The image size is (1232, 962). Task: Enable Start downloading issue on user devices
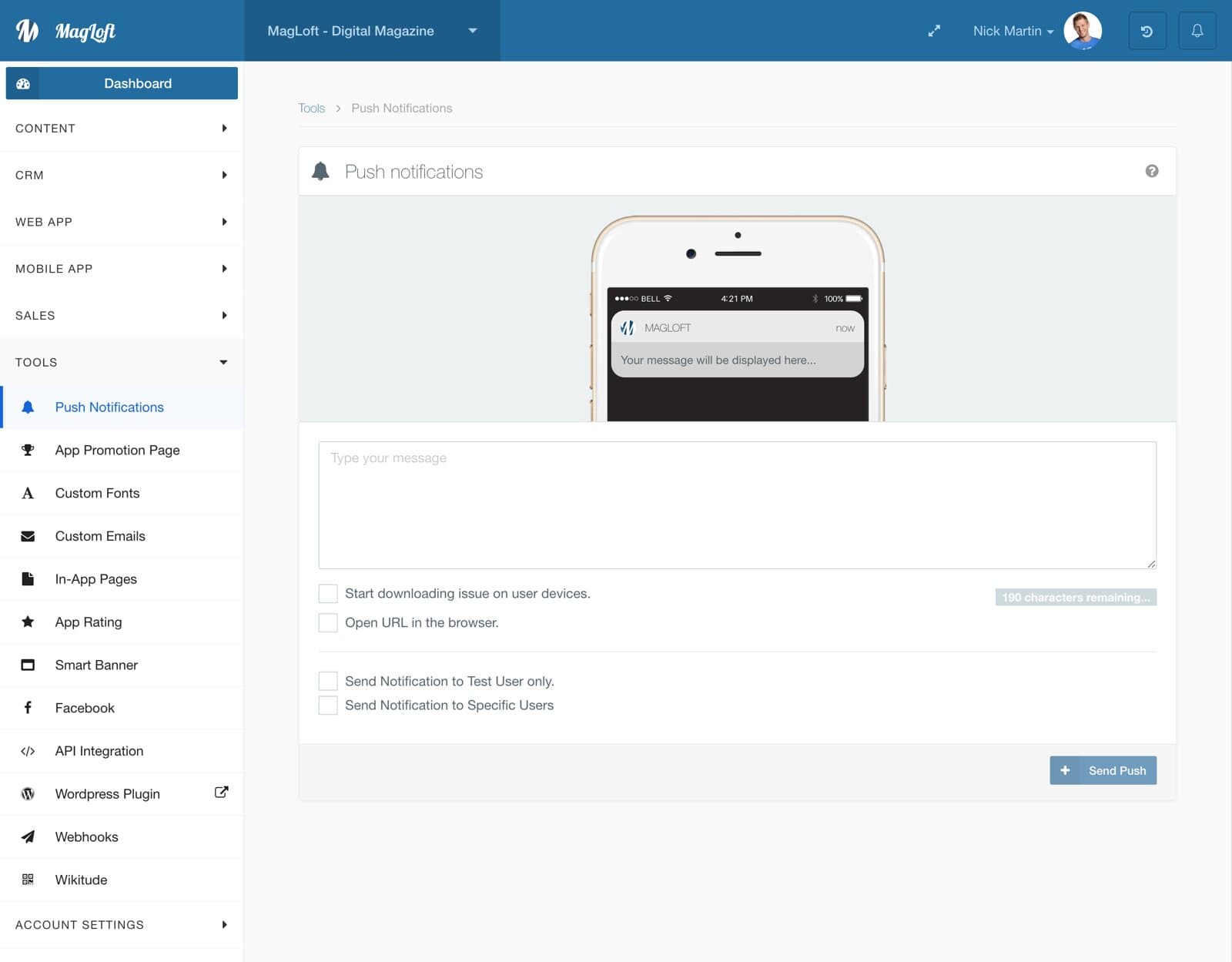tap(328, 593)
